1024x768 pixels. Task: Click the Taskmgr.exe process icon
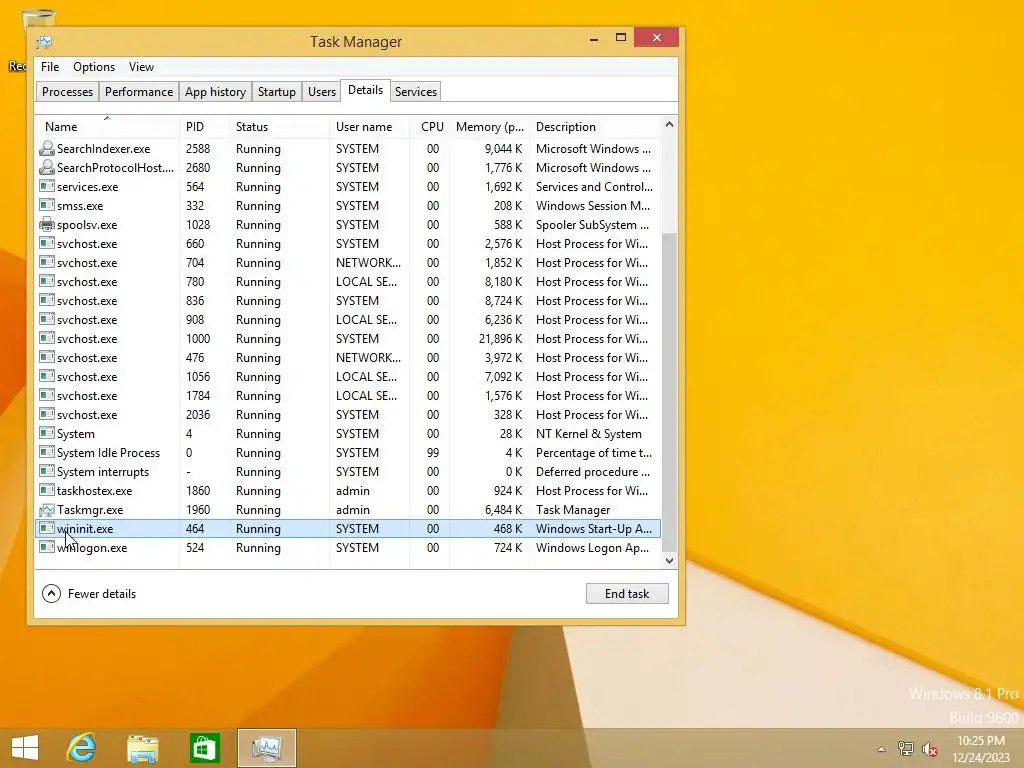tap(46, 509)
